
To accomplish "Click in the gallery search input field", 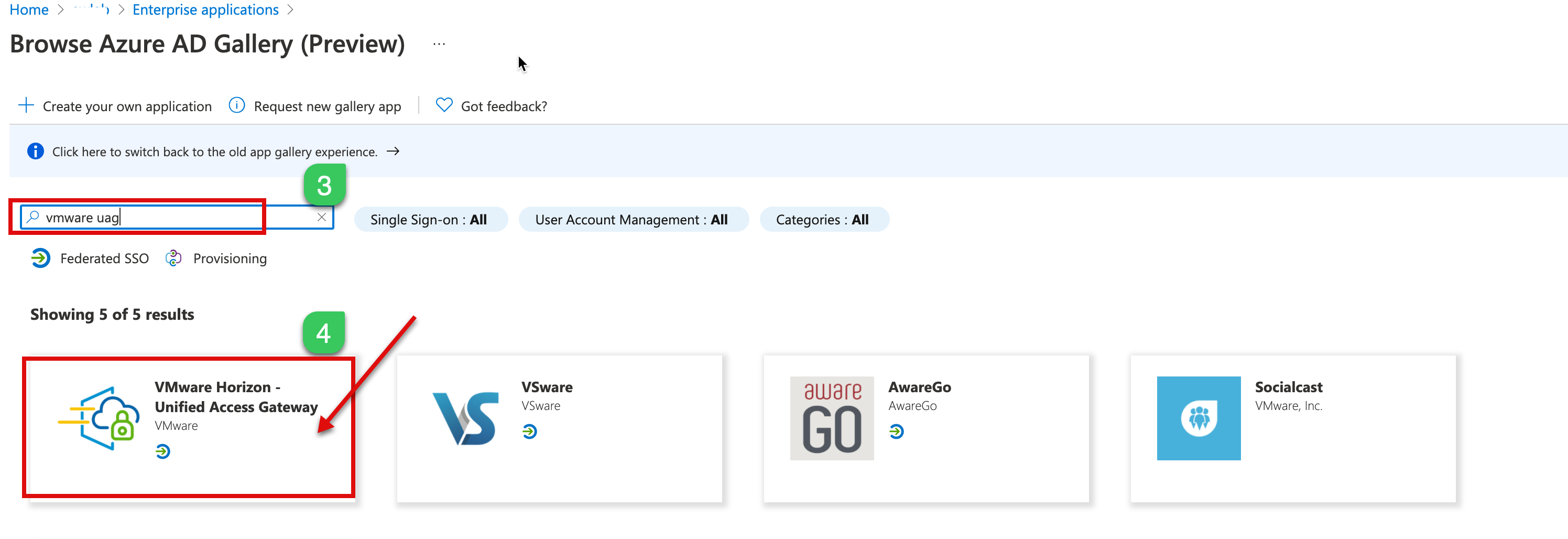I will pyautogui.click(x=170, y=218).
